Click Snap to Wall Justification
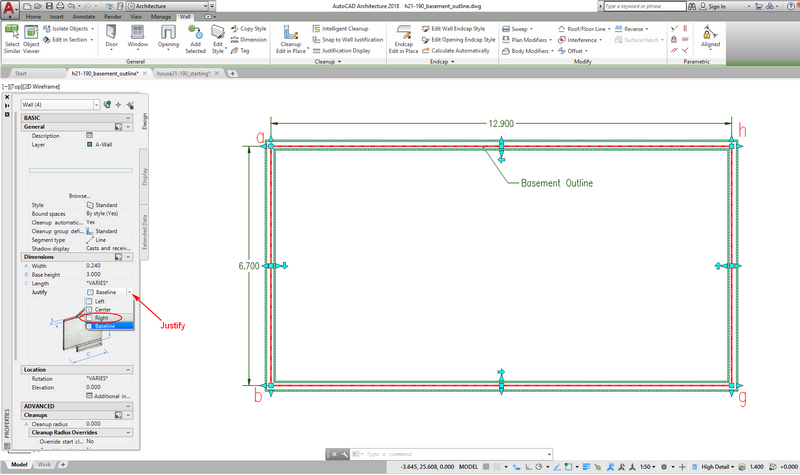 (347, 39)
